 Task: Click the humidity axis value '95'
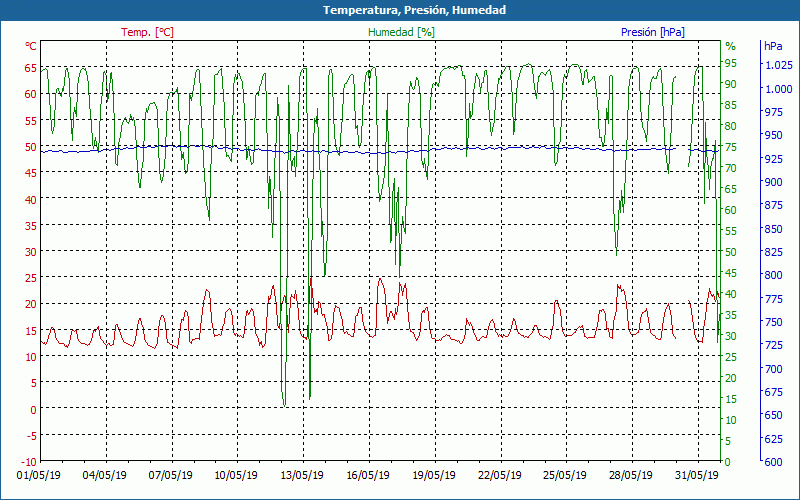[731, 63]
